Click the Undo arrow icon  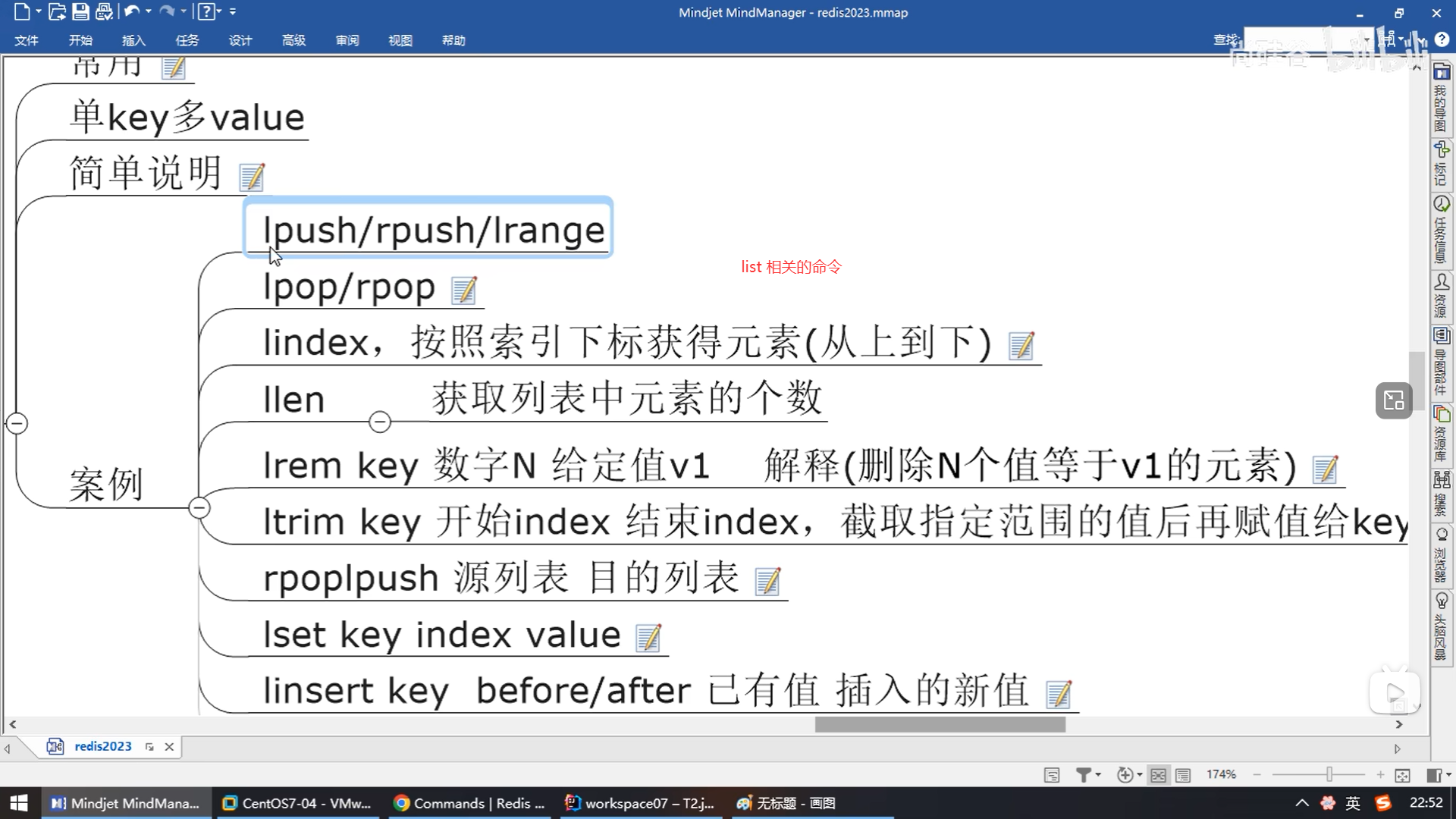coord(132,11)
